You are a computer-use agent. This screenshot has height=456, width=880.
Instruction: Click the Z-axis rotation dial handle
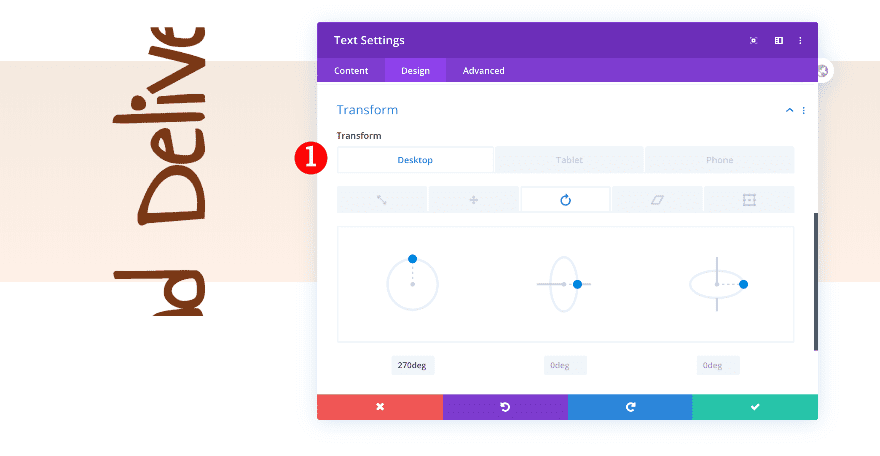(412, 259)
